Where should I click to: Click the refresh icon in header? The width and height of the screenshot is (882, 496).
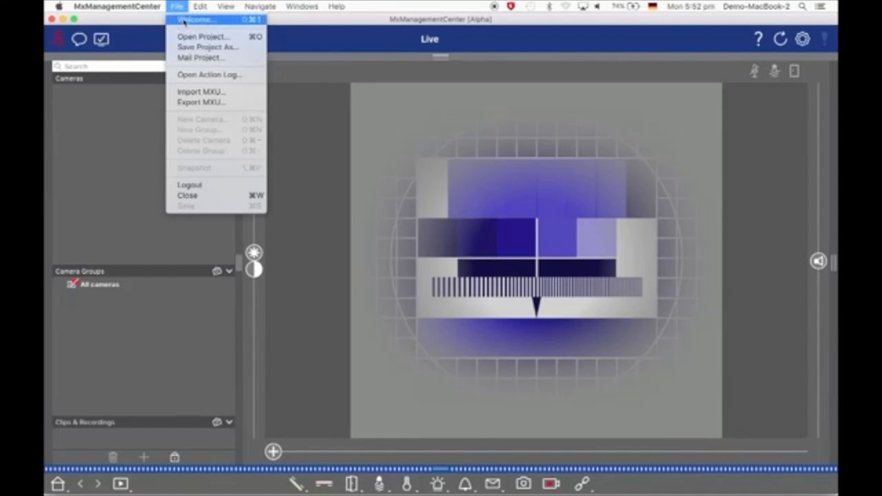click(x=780, y=39)
